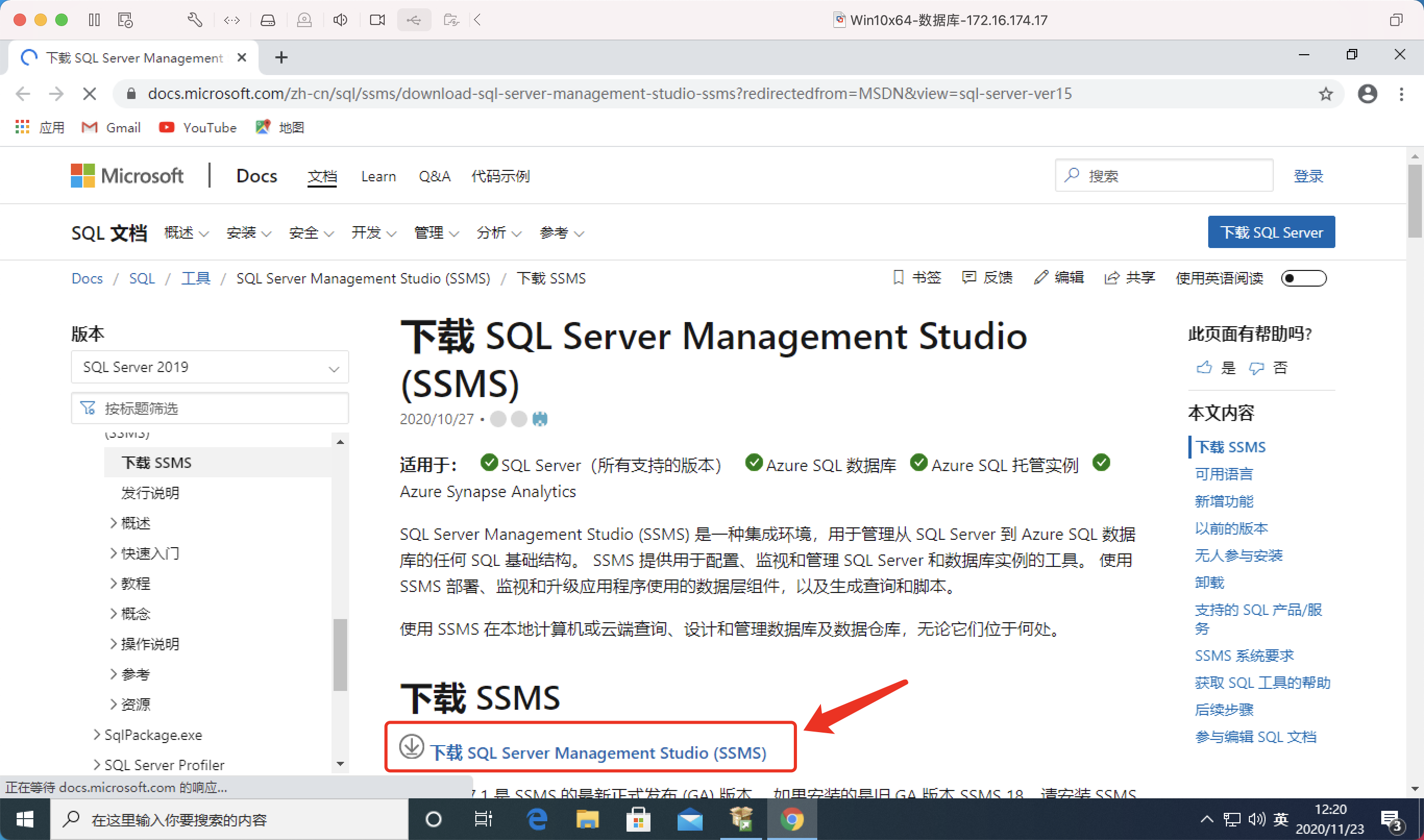Bookmark this page with the star icon

click(1325, 93)
